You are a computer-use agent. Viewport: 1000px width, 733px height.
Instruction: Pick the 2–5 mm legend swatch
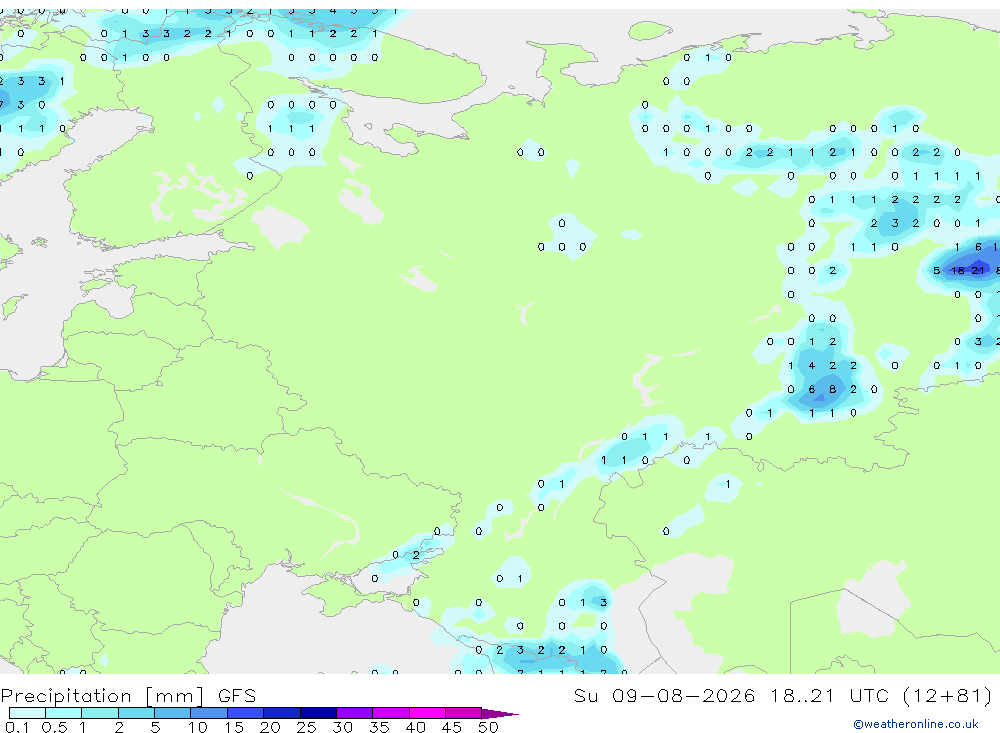coord(136,713)
